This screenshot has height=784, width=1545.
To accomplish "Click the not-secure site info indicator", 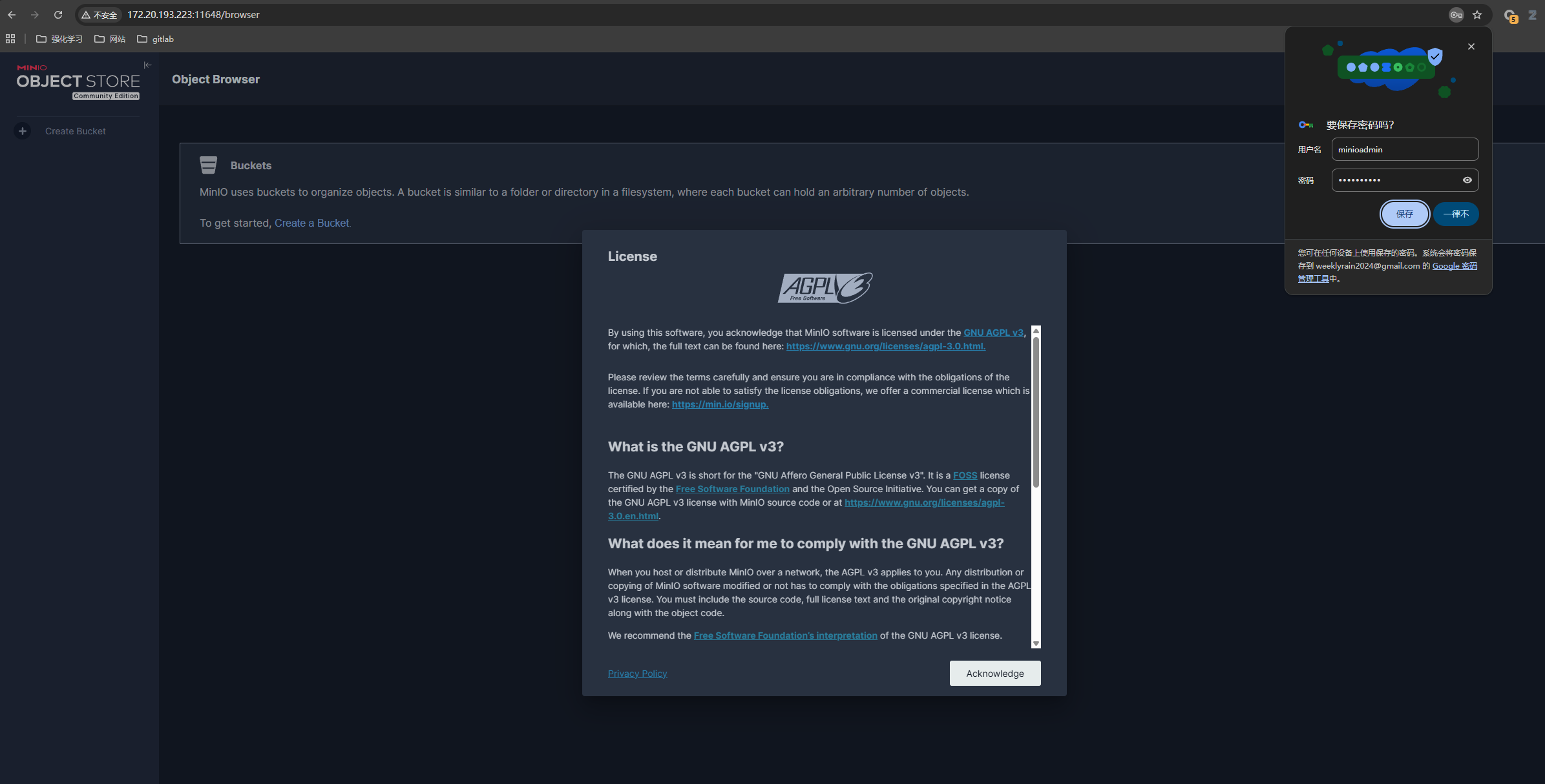I will [100, 15].
